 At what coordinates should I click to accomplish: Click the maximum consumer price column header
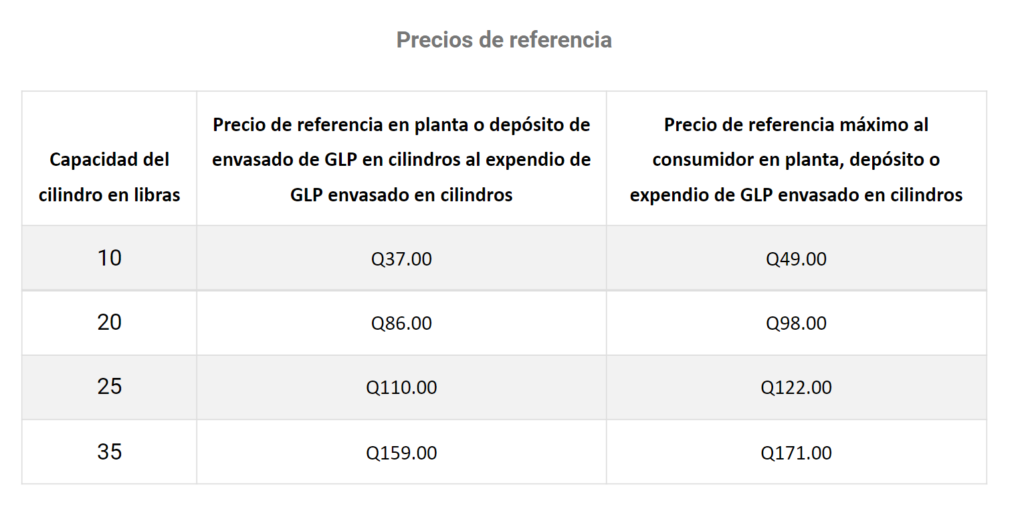pyautogui.click(x=796, y=160)
